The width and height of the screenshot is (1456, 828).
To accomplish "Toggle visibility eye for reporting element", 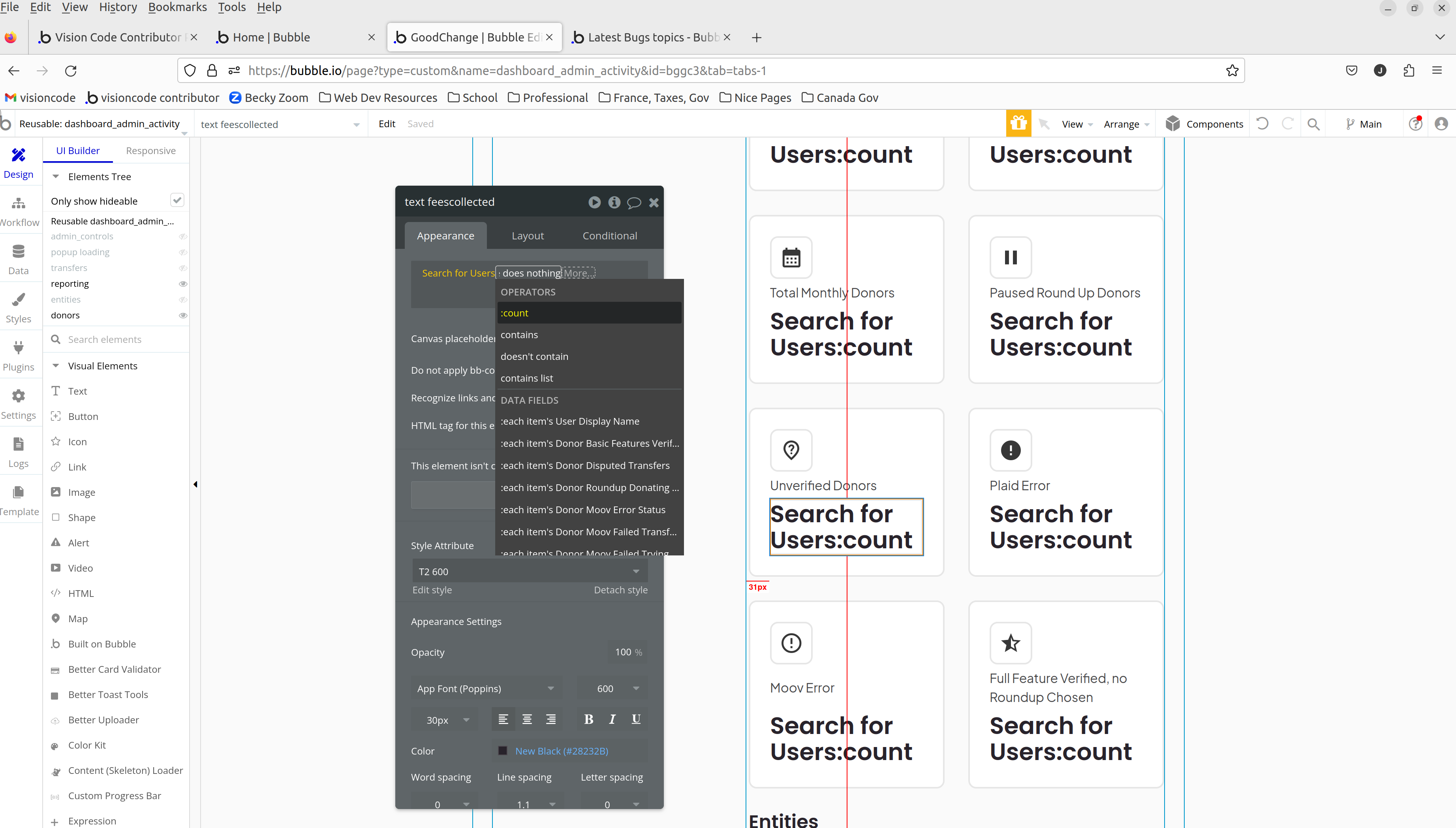I will point(182,284).
